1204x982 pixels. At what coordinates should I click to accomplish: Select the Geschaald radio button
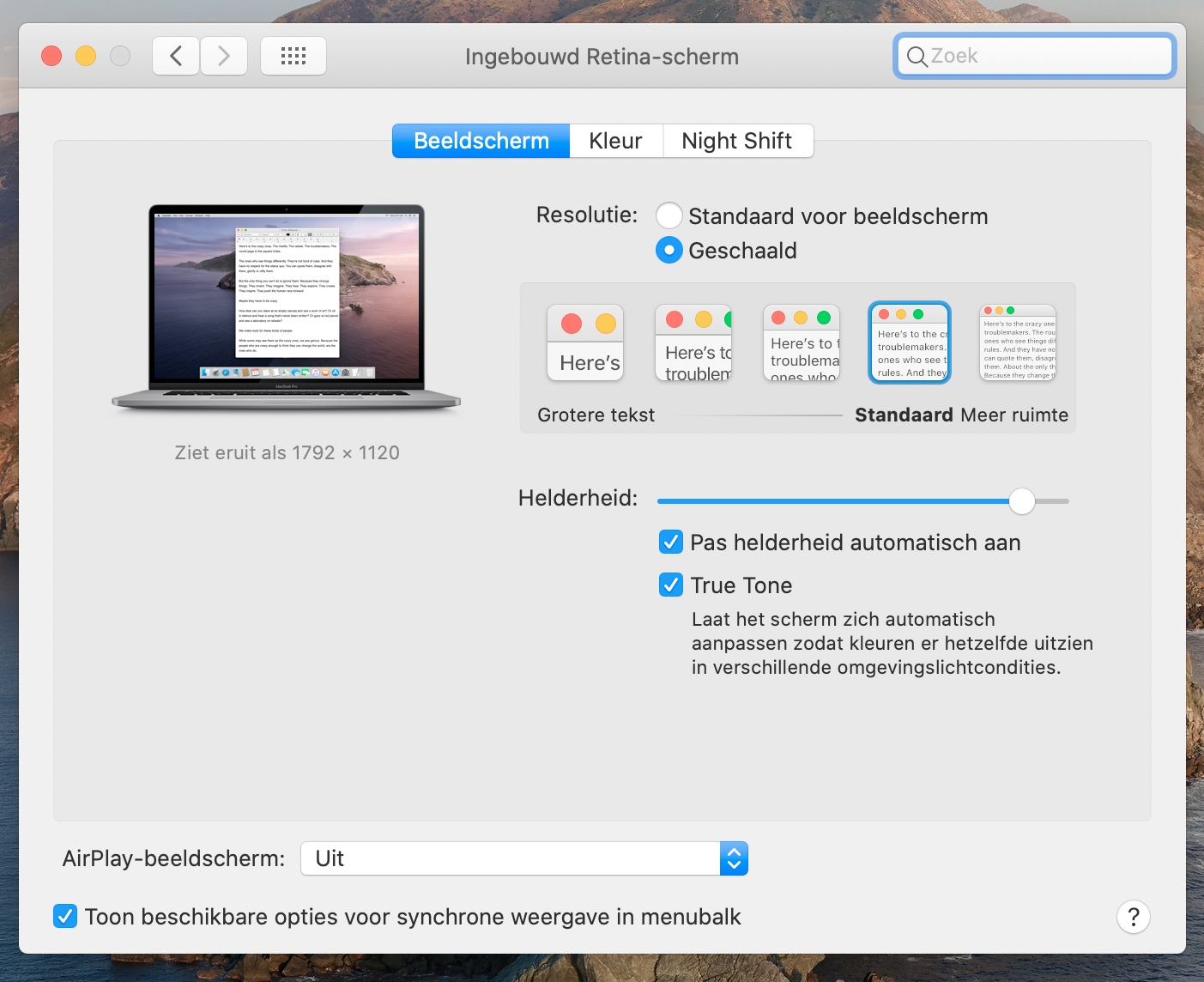coord(669,251)
